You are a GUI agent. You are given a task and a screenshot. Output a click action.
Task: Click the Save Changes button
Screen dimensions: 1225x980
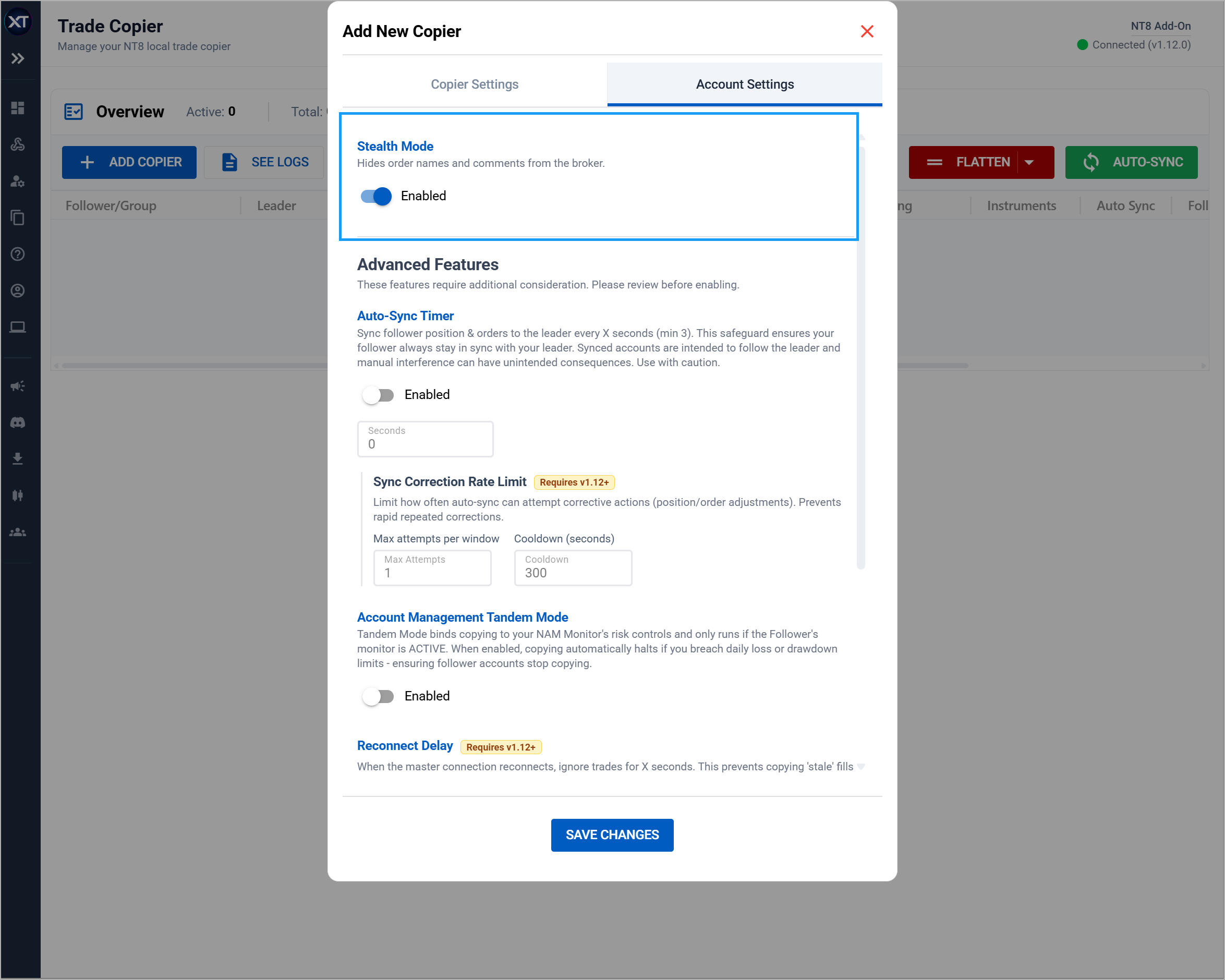[612, 834]
